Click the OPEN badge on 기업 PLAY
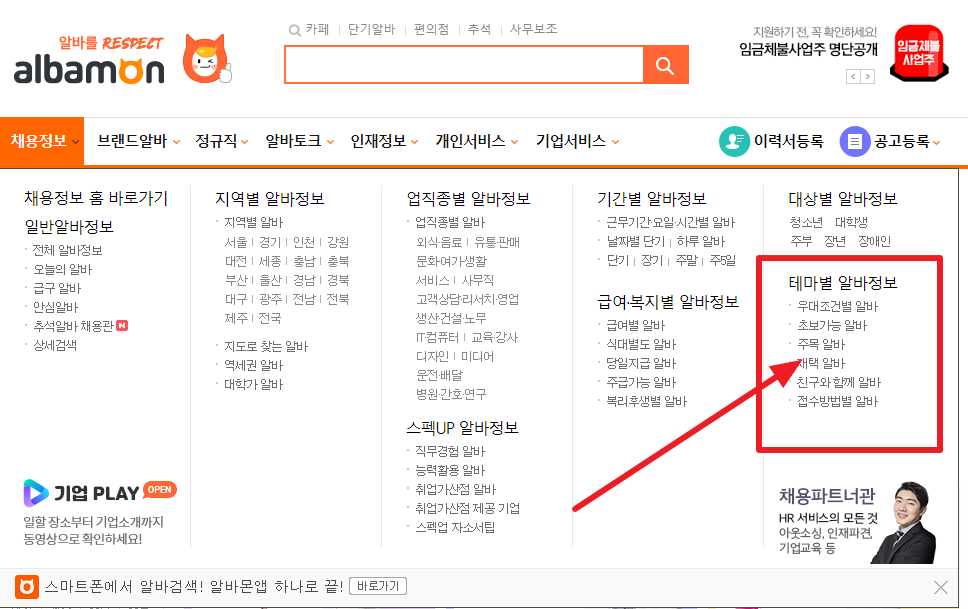The width and height of the screenshot is (968, 609). (x=159, y=490)
